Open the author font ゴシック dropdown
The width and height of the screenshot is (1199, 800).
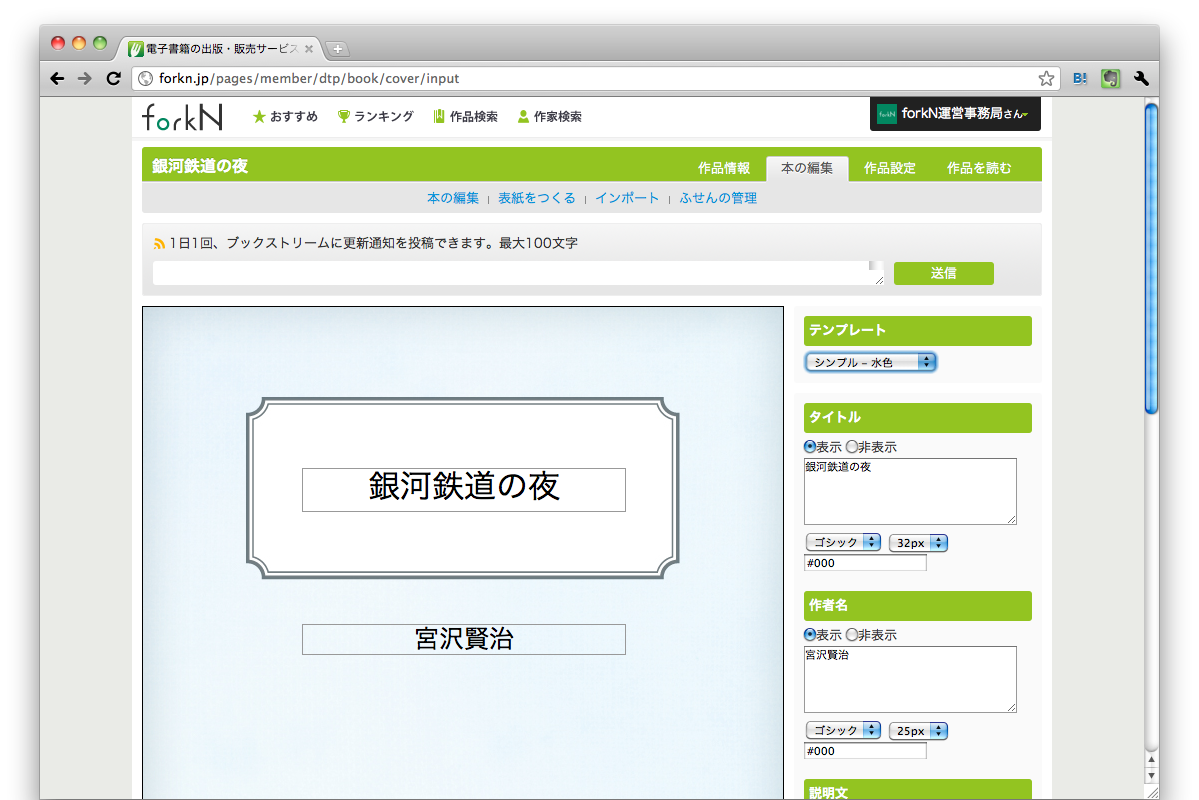click(x=843, y=731)
